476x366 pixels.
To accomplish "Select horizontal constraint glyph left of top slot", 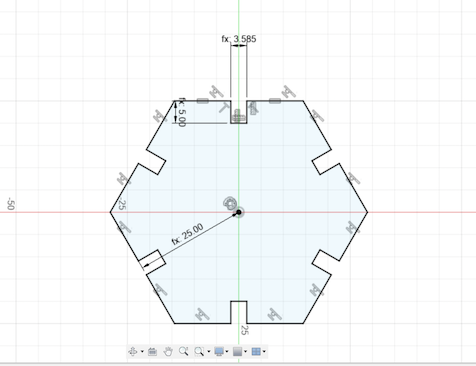I will [203, 101].
